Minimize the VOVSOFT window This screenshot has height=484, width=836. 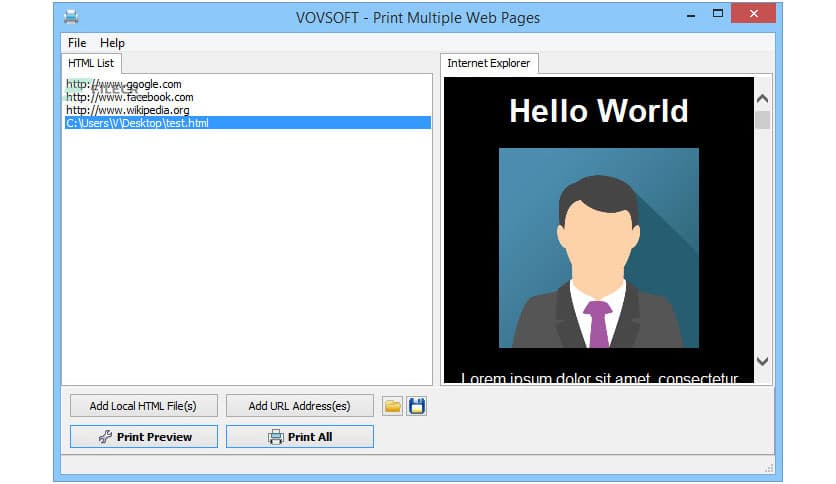pyautogui.click(x=691, y=15)
